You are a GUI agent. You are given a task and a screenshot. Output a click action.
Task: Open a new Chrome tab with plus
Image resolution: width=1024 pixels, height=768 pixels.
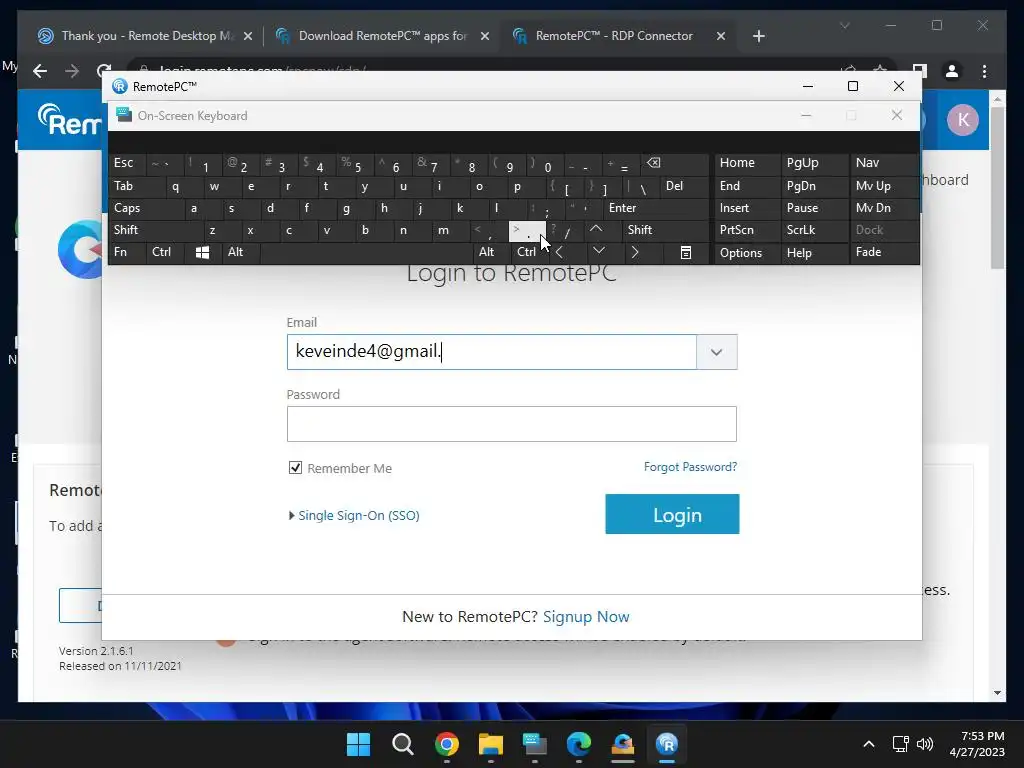[x=758, y=36]
